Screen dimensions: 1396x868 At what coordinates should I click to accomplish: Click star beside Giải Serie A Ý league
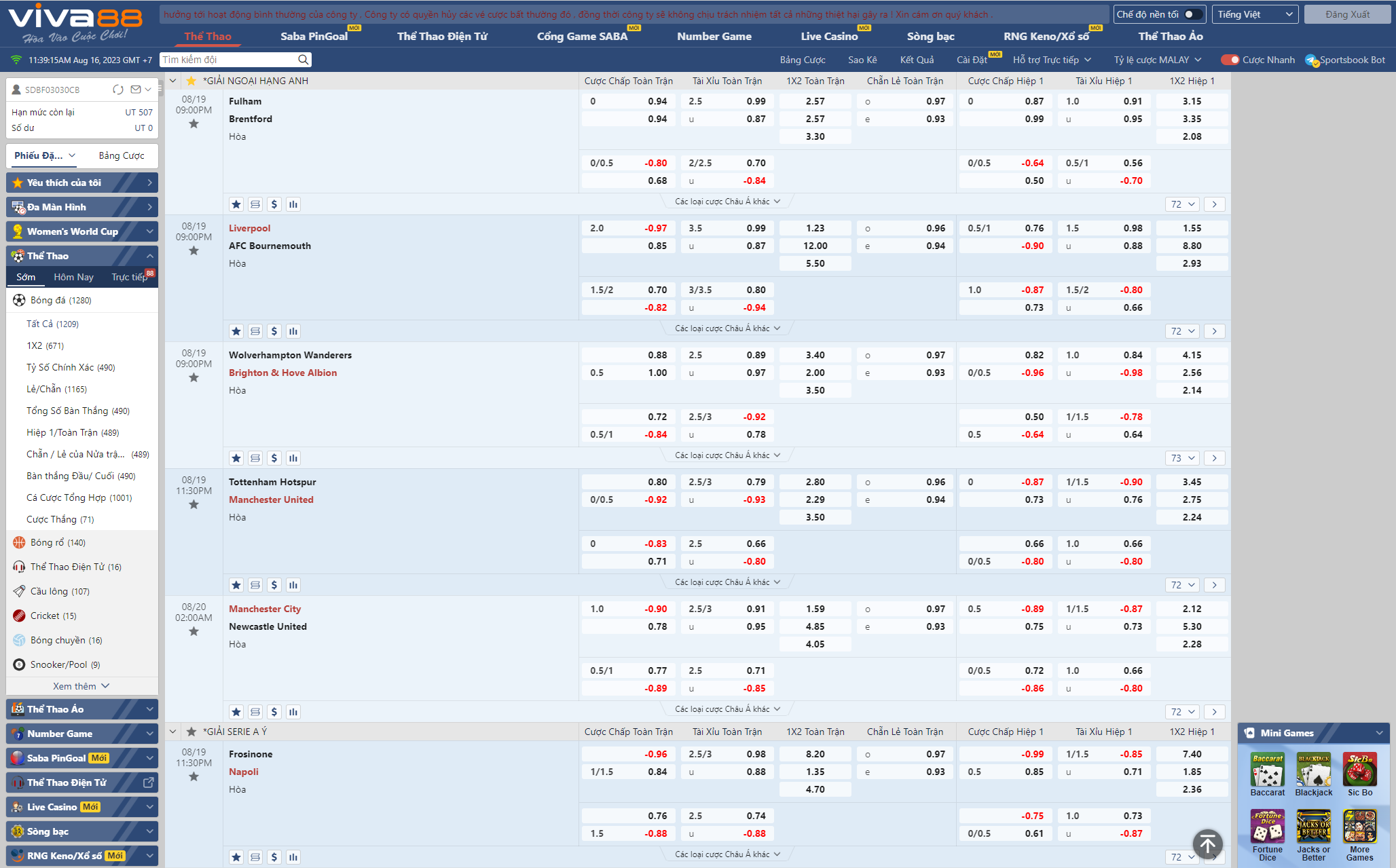click(x=191, y=732)
